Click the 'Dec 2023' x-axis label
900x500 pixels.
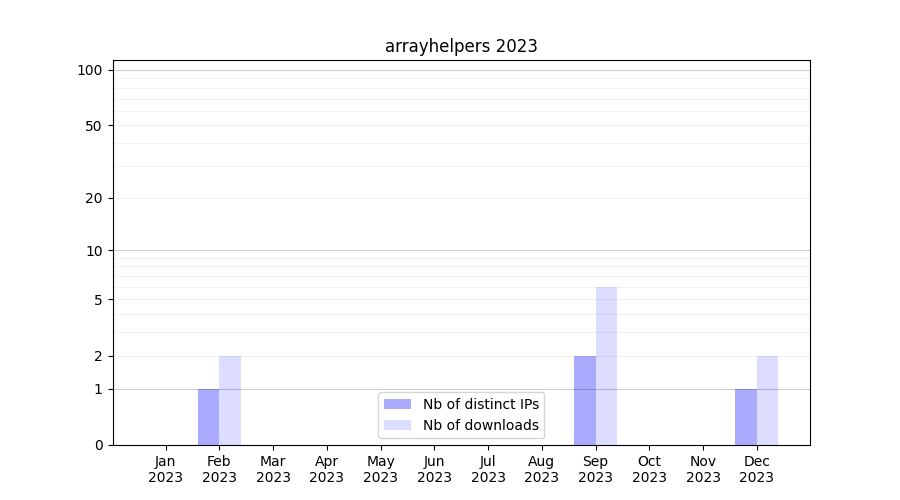point(756,469)
